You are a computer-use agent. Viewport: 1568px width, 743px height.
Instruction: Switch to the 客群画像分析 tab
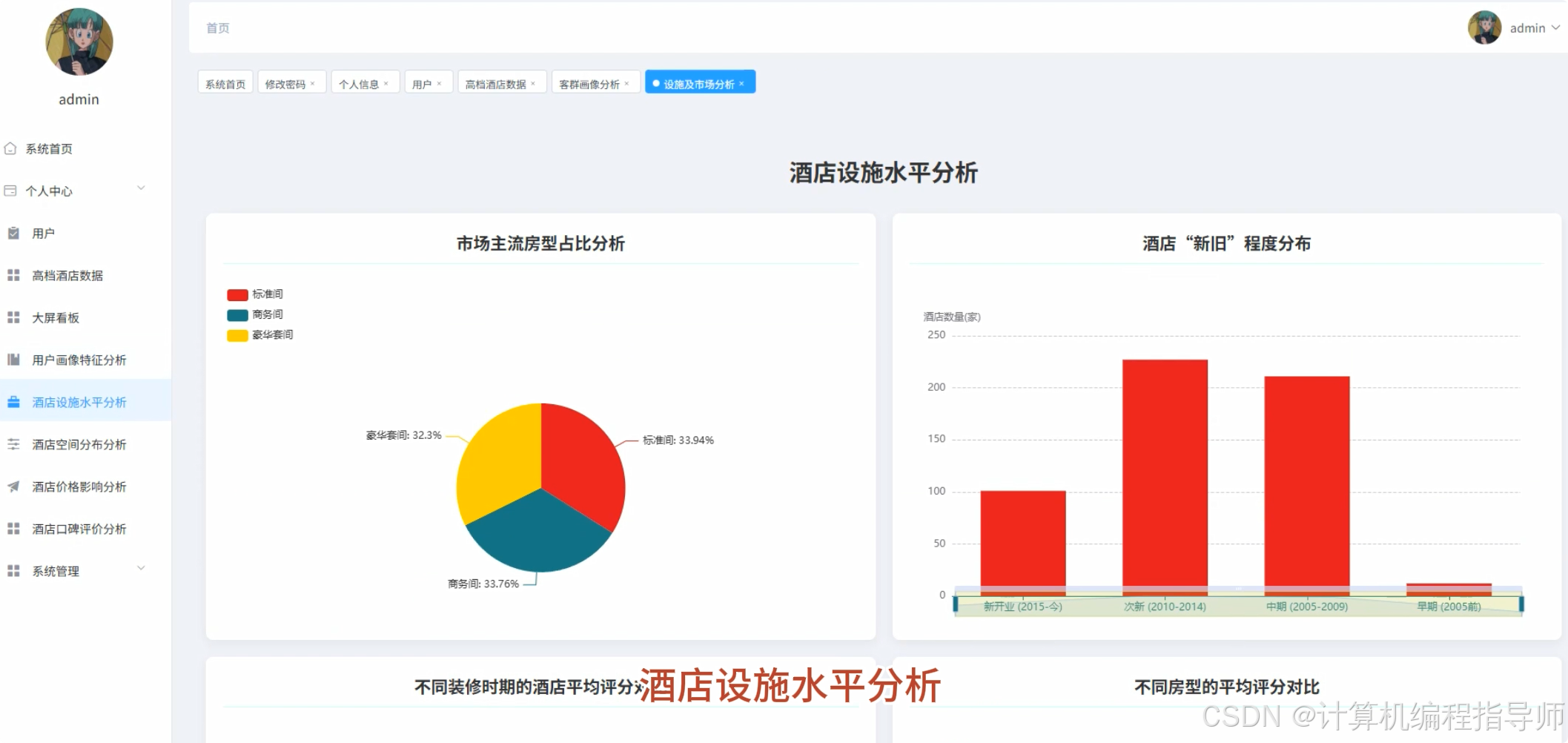pyautogui.click(x=589, y=82)
